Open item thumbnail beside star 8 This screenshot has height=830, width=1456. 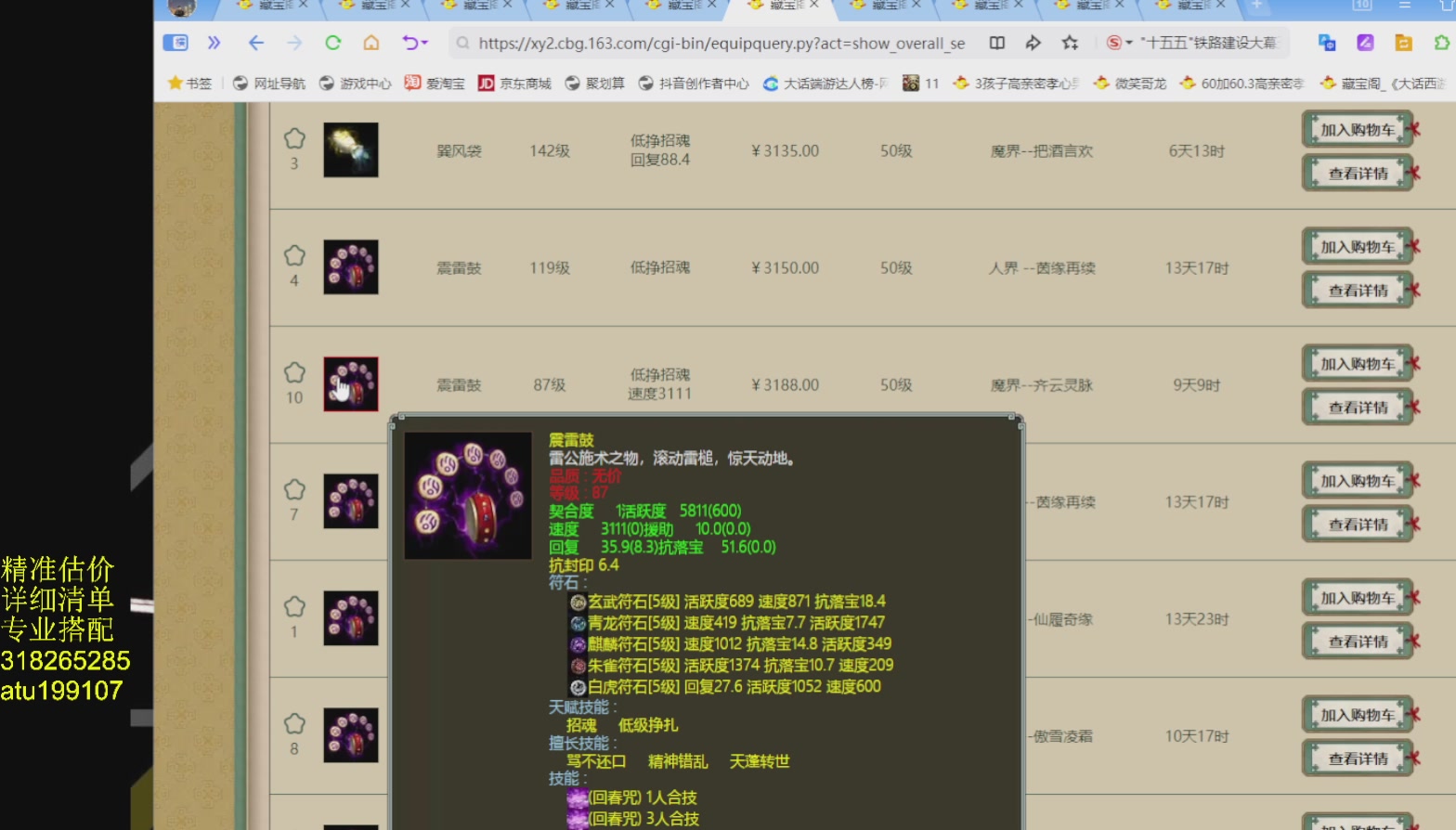351,734
